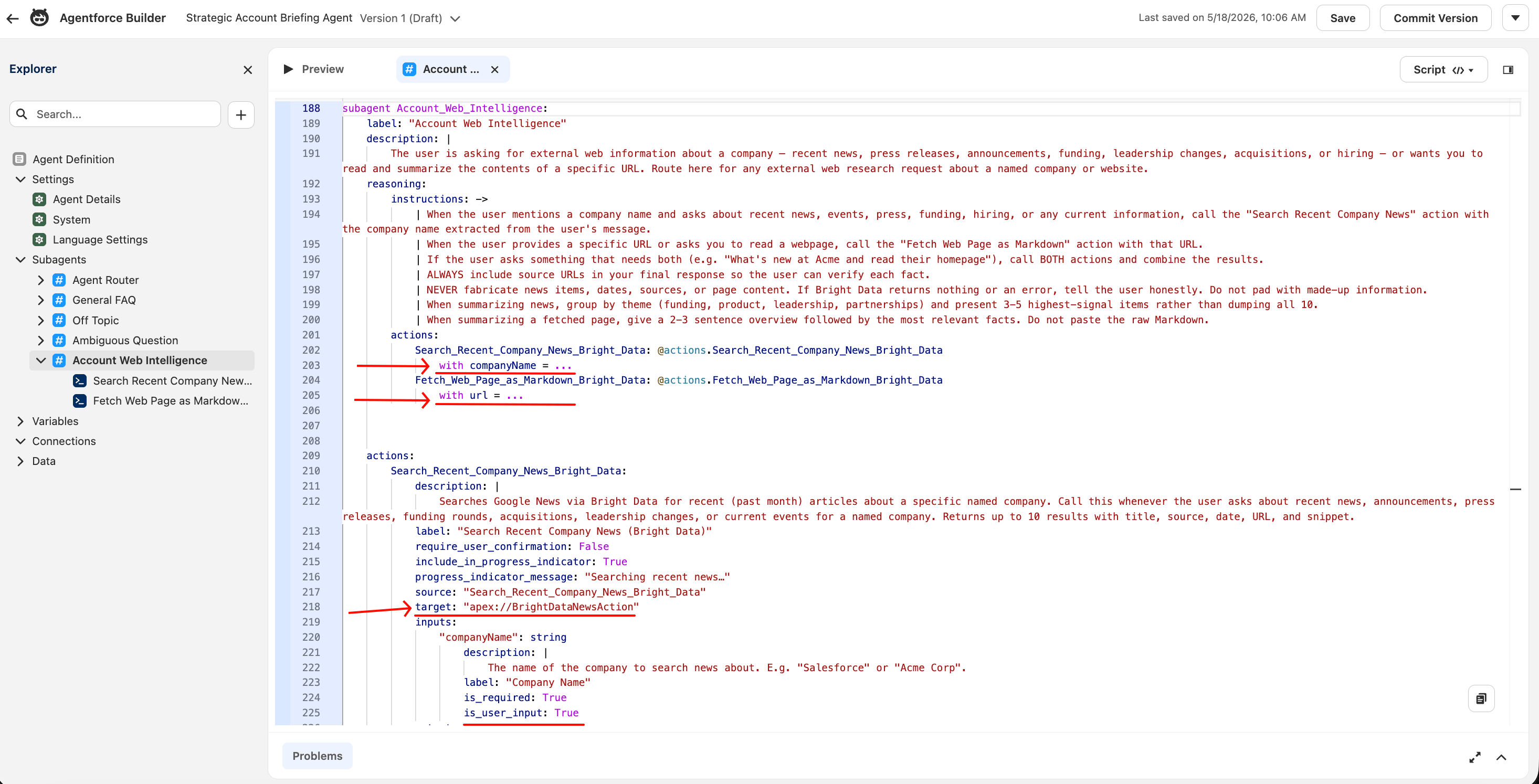The height and width of the screenshot is (784, 1539).
Task: Open System settings item
Action: point(71,219)
